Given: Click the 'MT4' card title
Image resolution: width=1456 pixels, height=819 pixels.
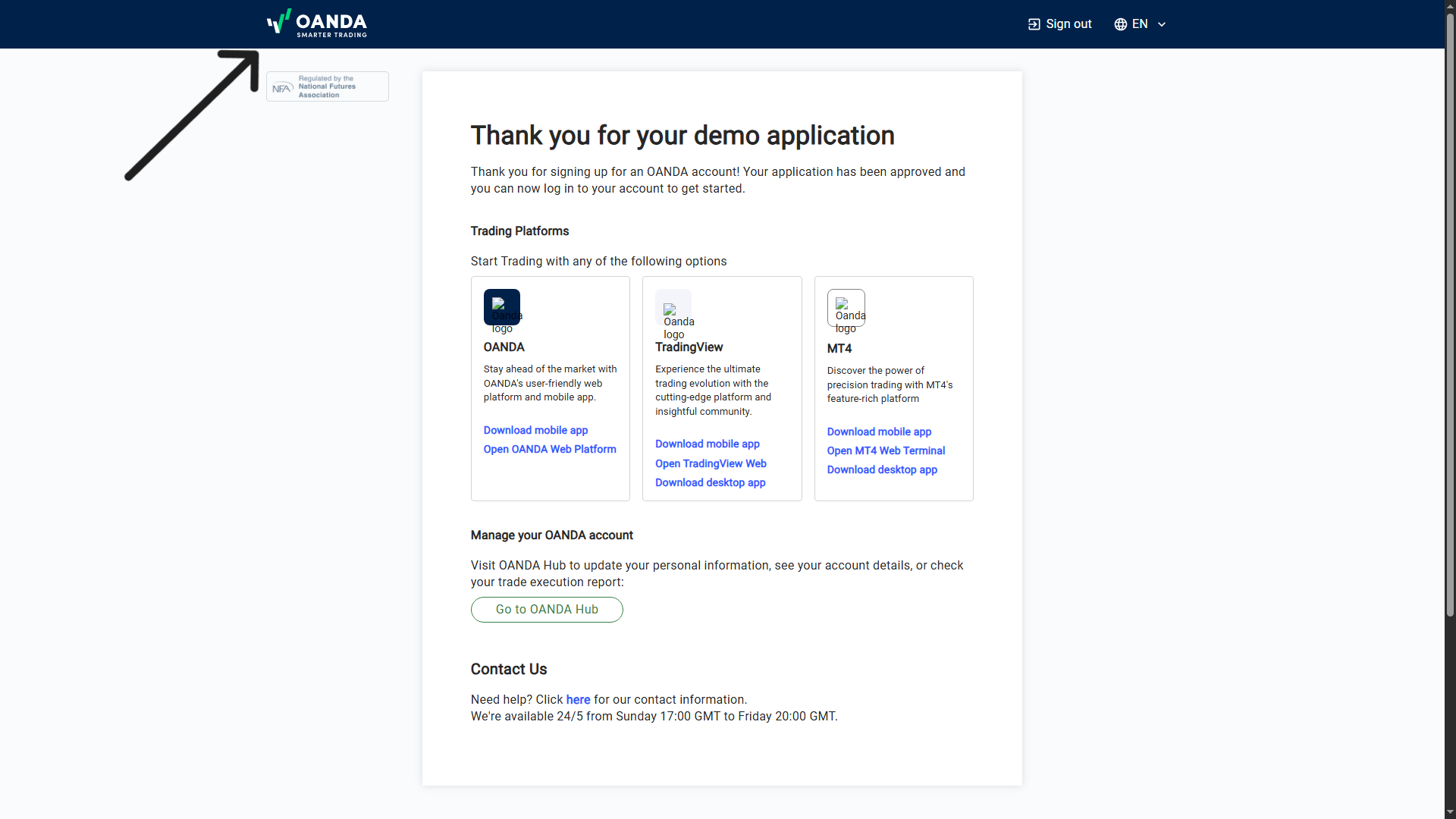Looking at the screenshot, I should point(839,349).
